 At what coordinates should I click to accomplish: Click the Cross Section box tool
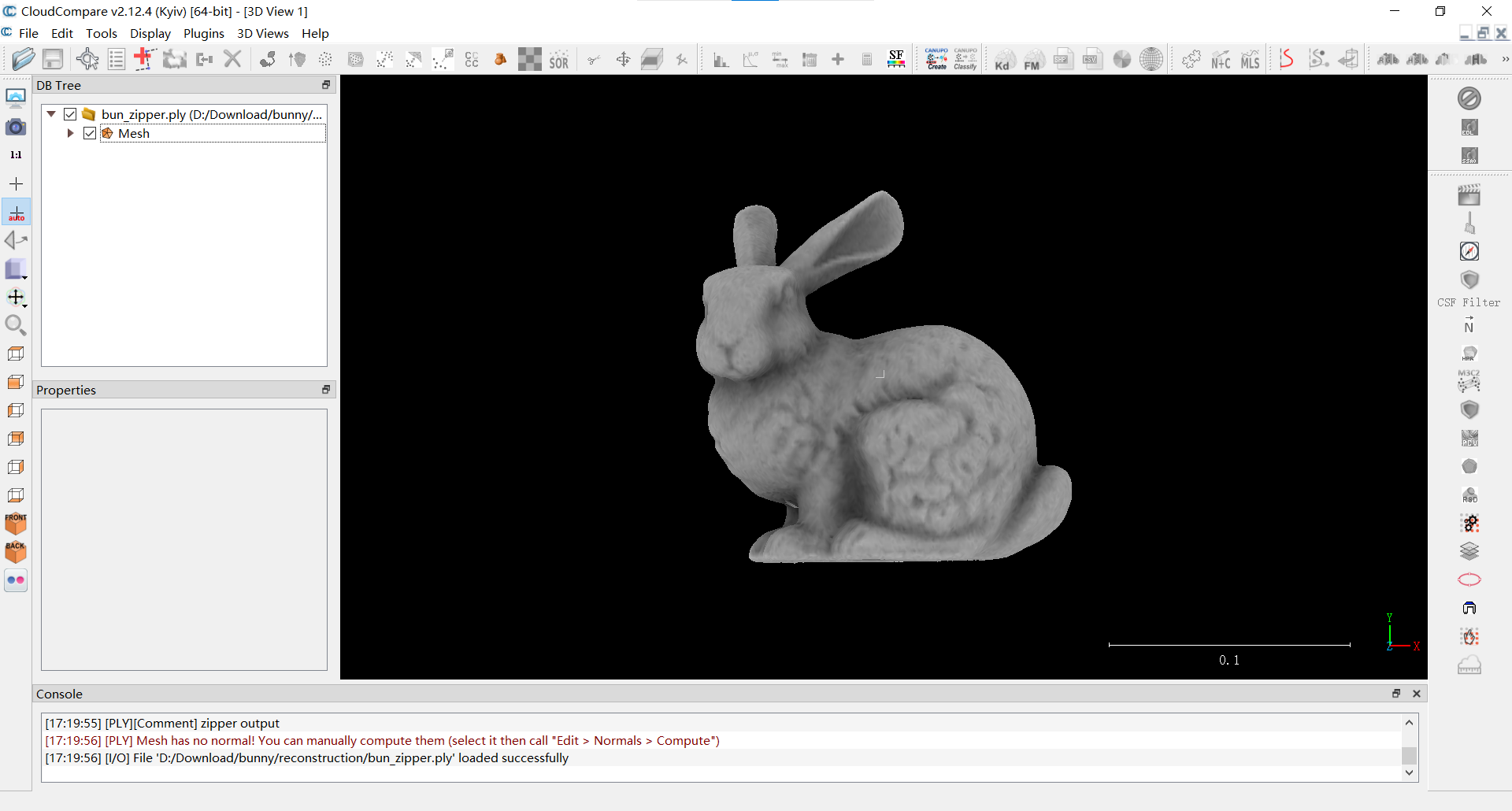pos(652,59)
